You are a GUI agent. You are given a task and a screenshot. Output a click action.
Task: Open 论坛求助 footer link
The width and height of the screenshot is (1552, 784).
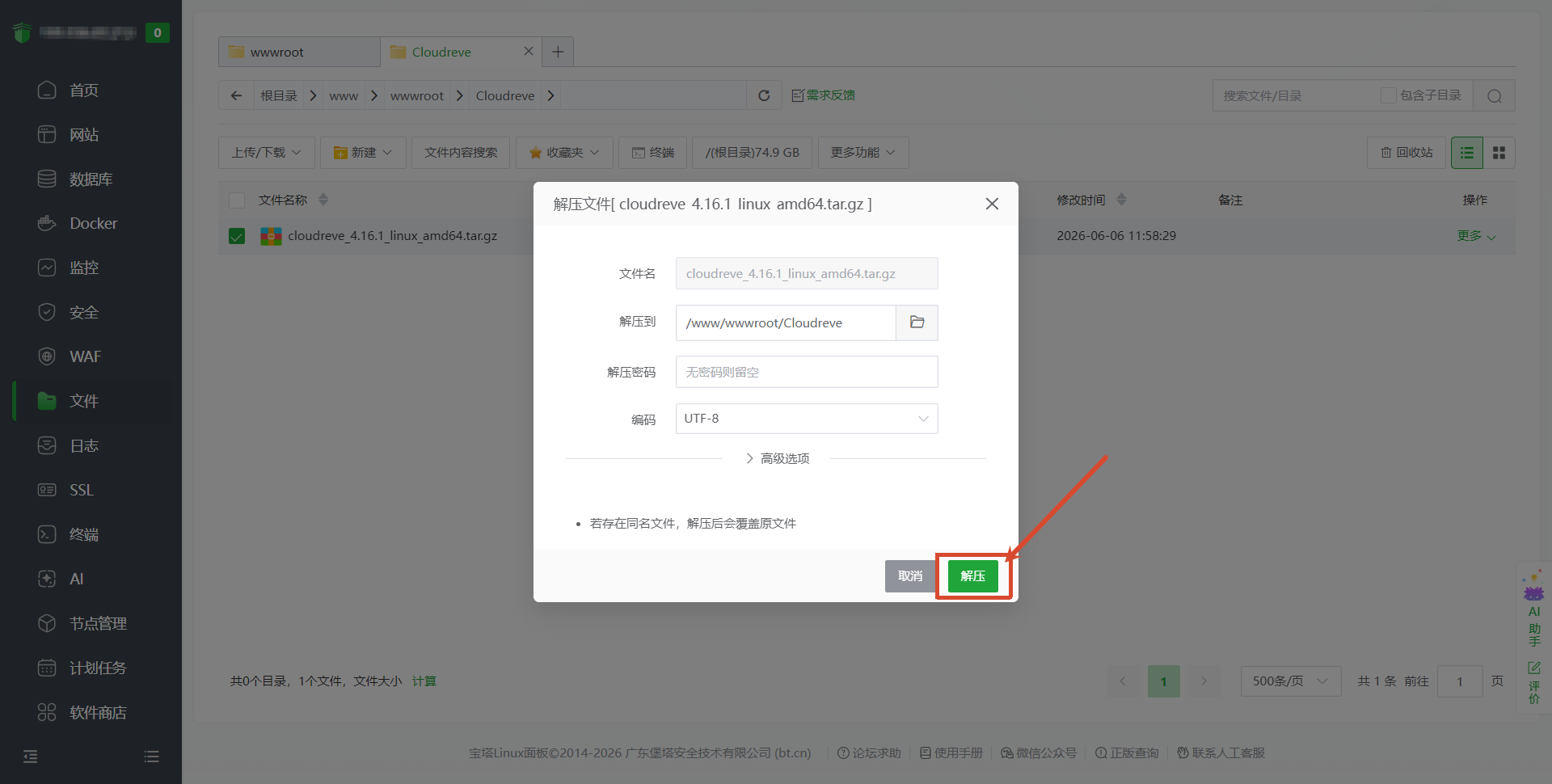pos(869,752)
